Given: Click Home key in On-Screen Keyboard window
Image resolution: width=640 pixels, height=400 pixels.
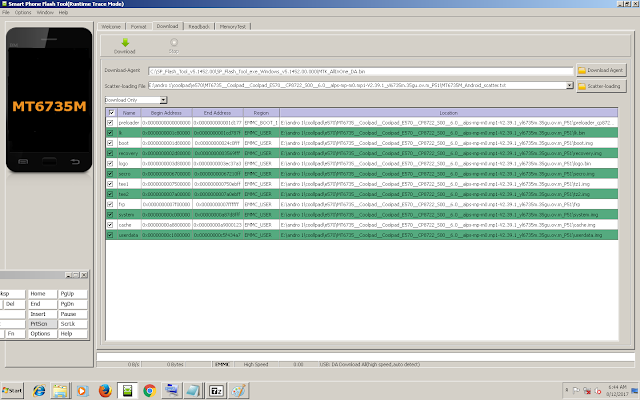Looking at the screenshot, I should (42, 294).
